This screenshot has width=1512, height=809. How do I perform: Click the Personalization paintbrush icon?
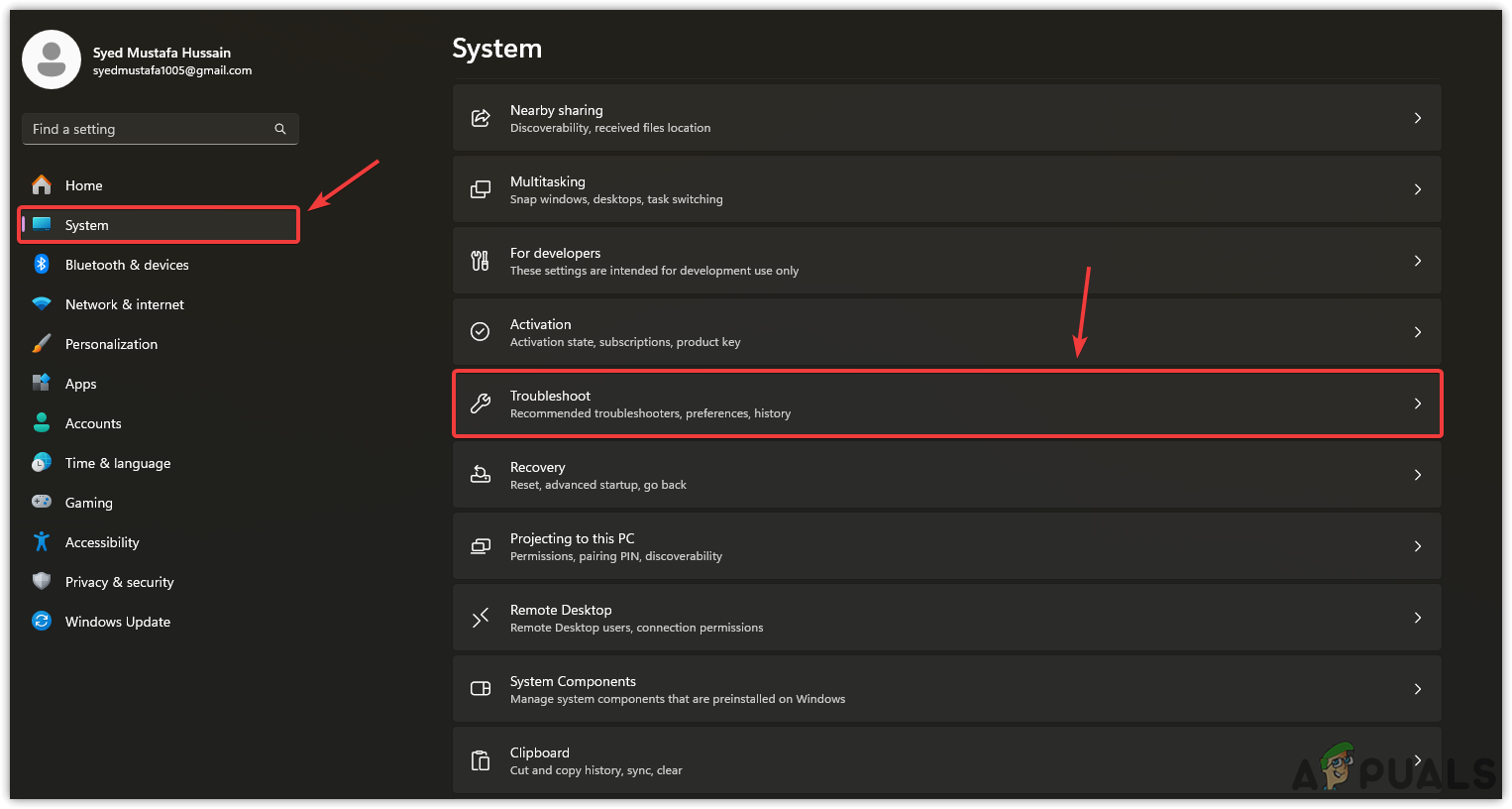(x=42, y=344)
